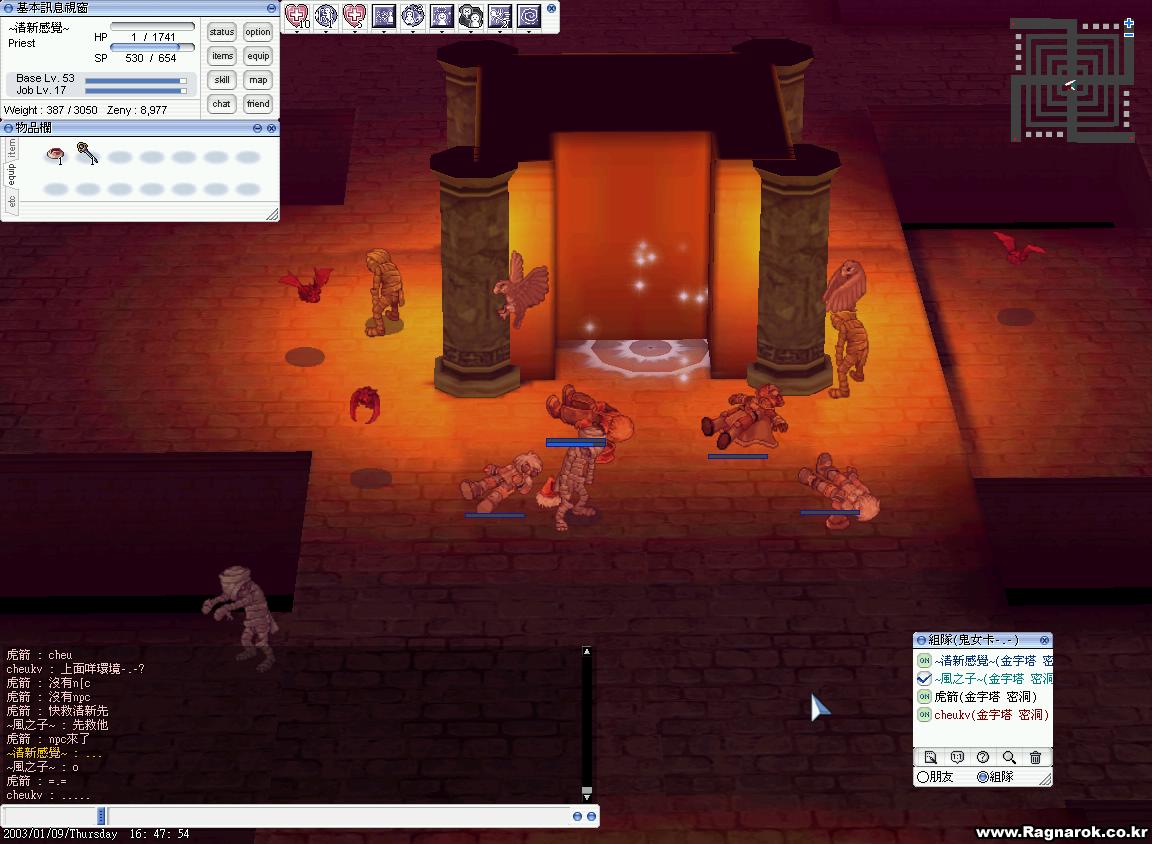Viewport: 1152px width, 844px height.
Task: Cast the second skill icon in hotbar
Action: [325, 15]
